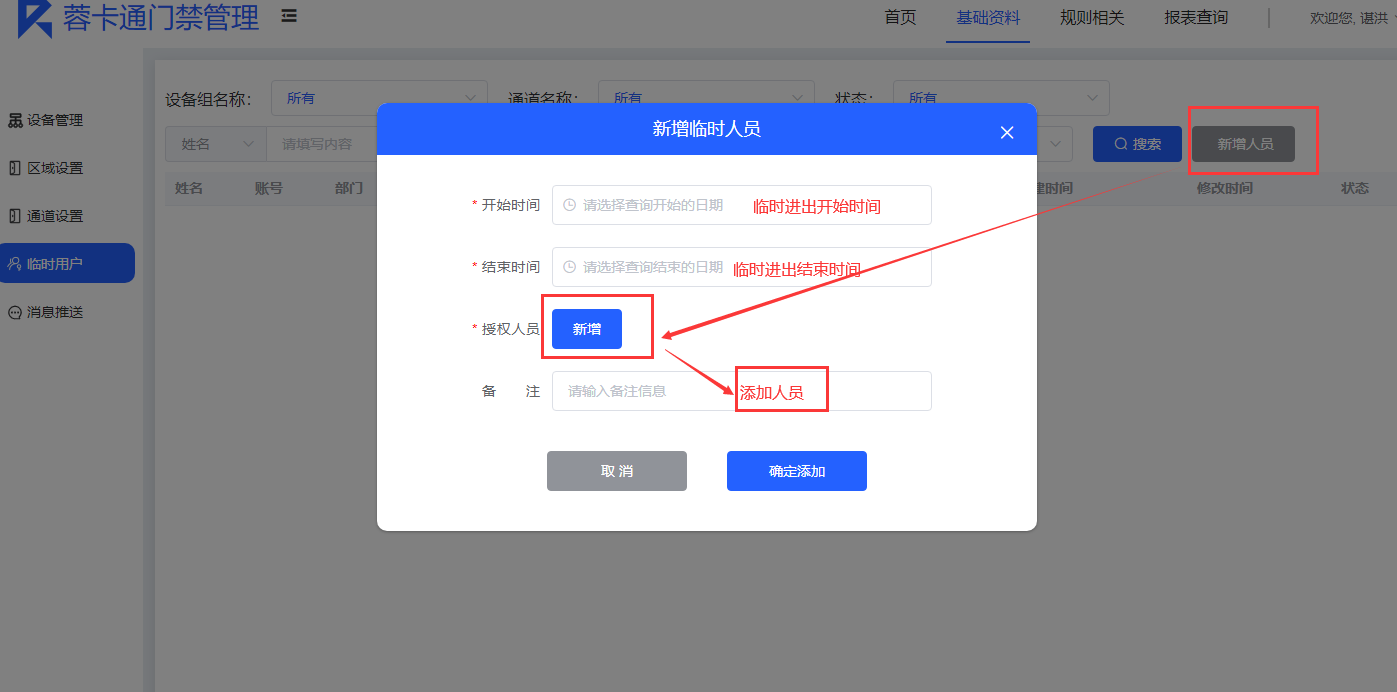Close the 新增临时人员 dialog

(1007, 133)
